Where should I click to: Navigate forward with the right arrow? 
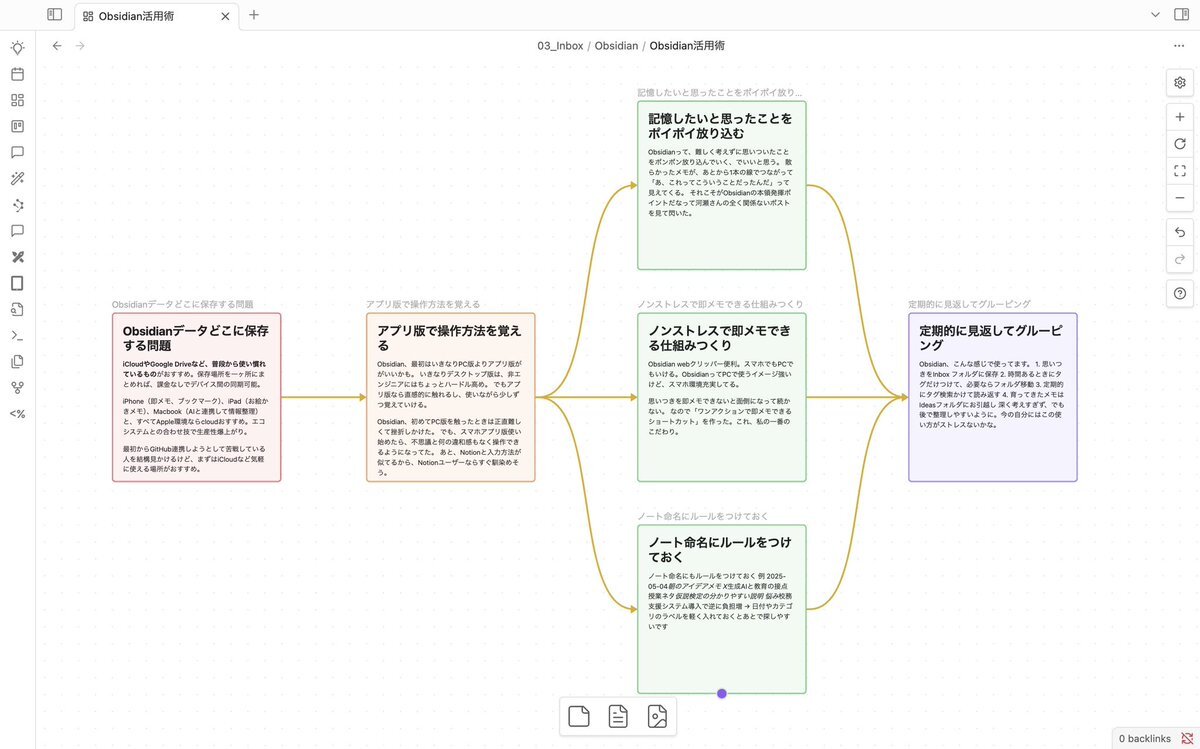[x=80, y=46]
